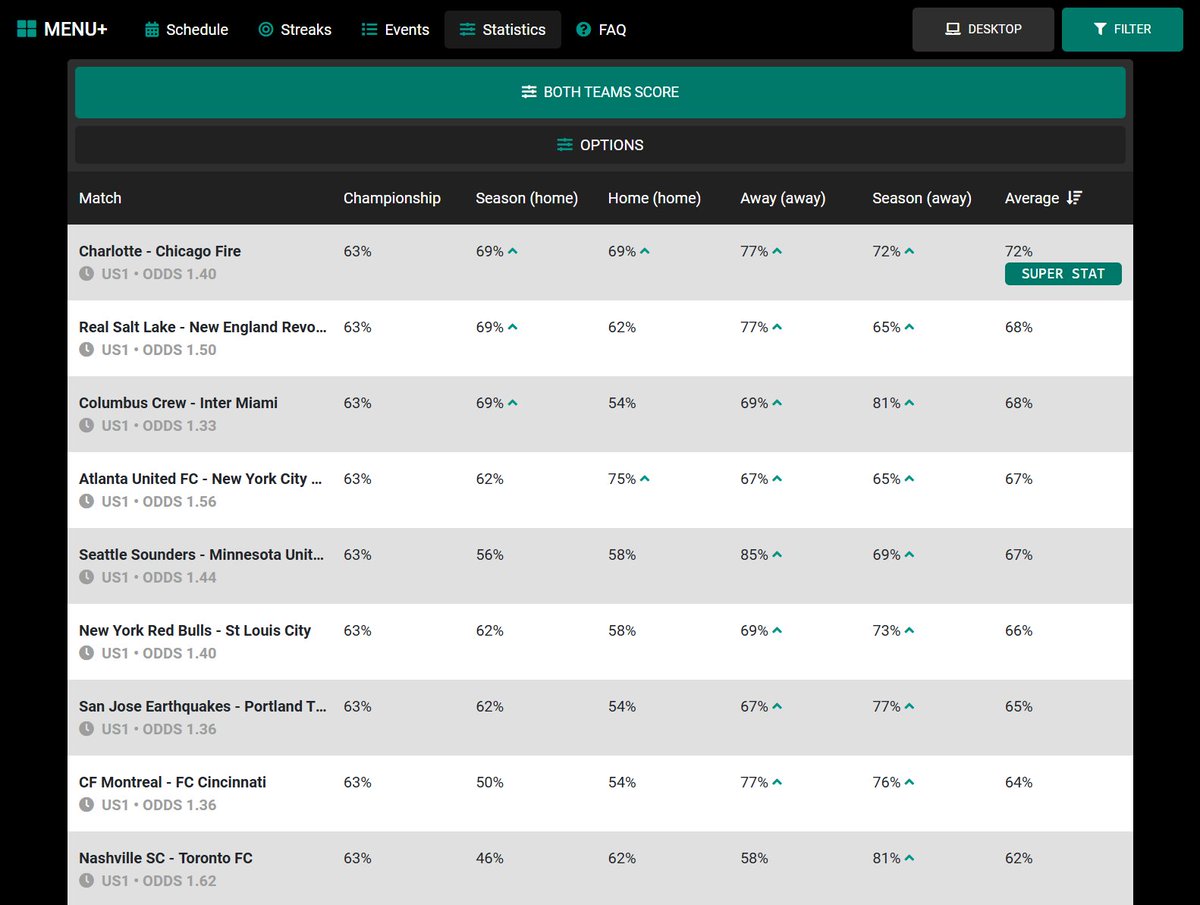Open the Charlotte - Chicago Fire match
1200x905 pixels.
(x=160, y=251)
